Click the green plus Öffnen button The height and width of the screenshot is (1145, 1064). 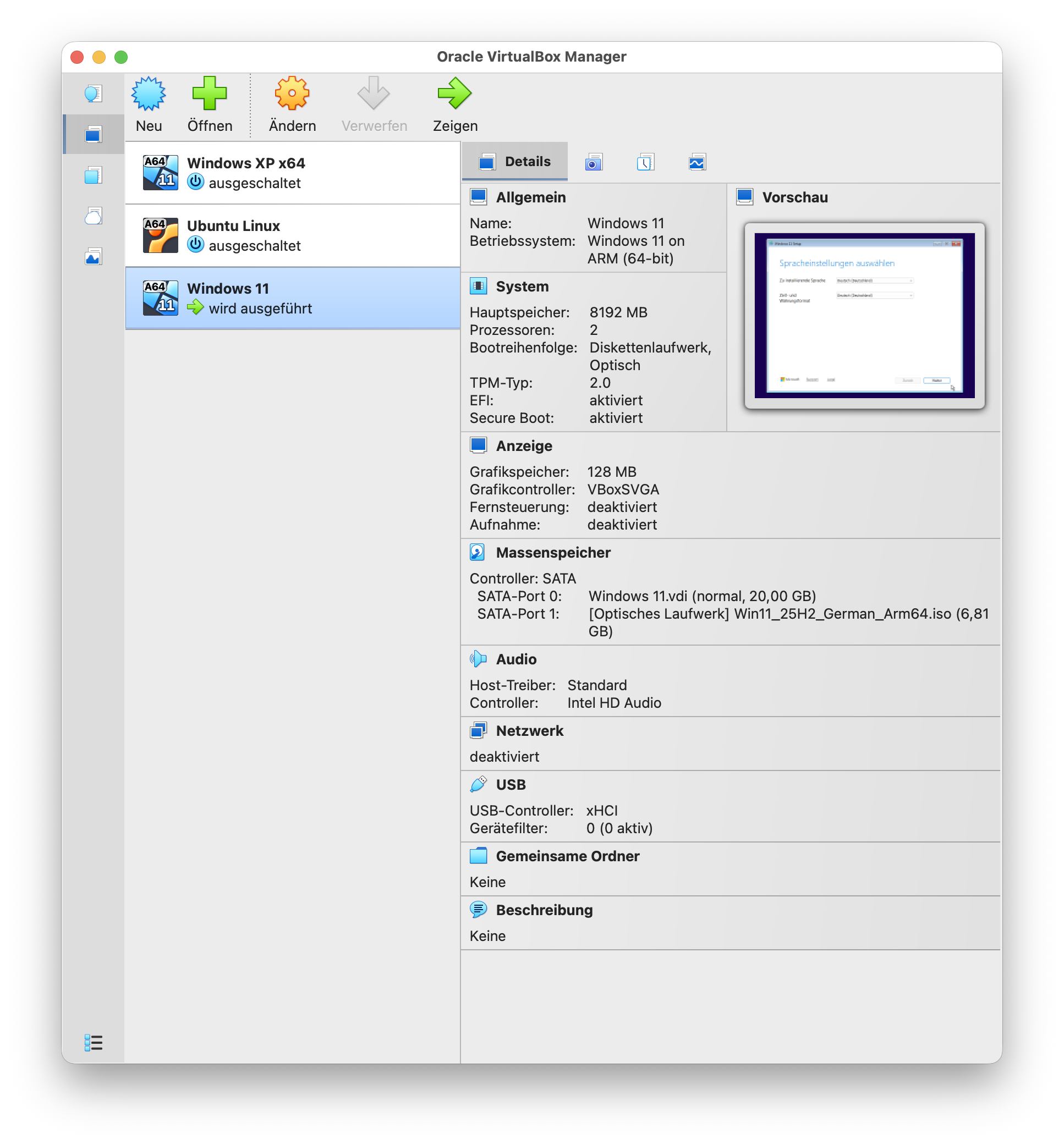(210, 105)
